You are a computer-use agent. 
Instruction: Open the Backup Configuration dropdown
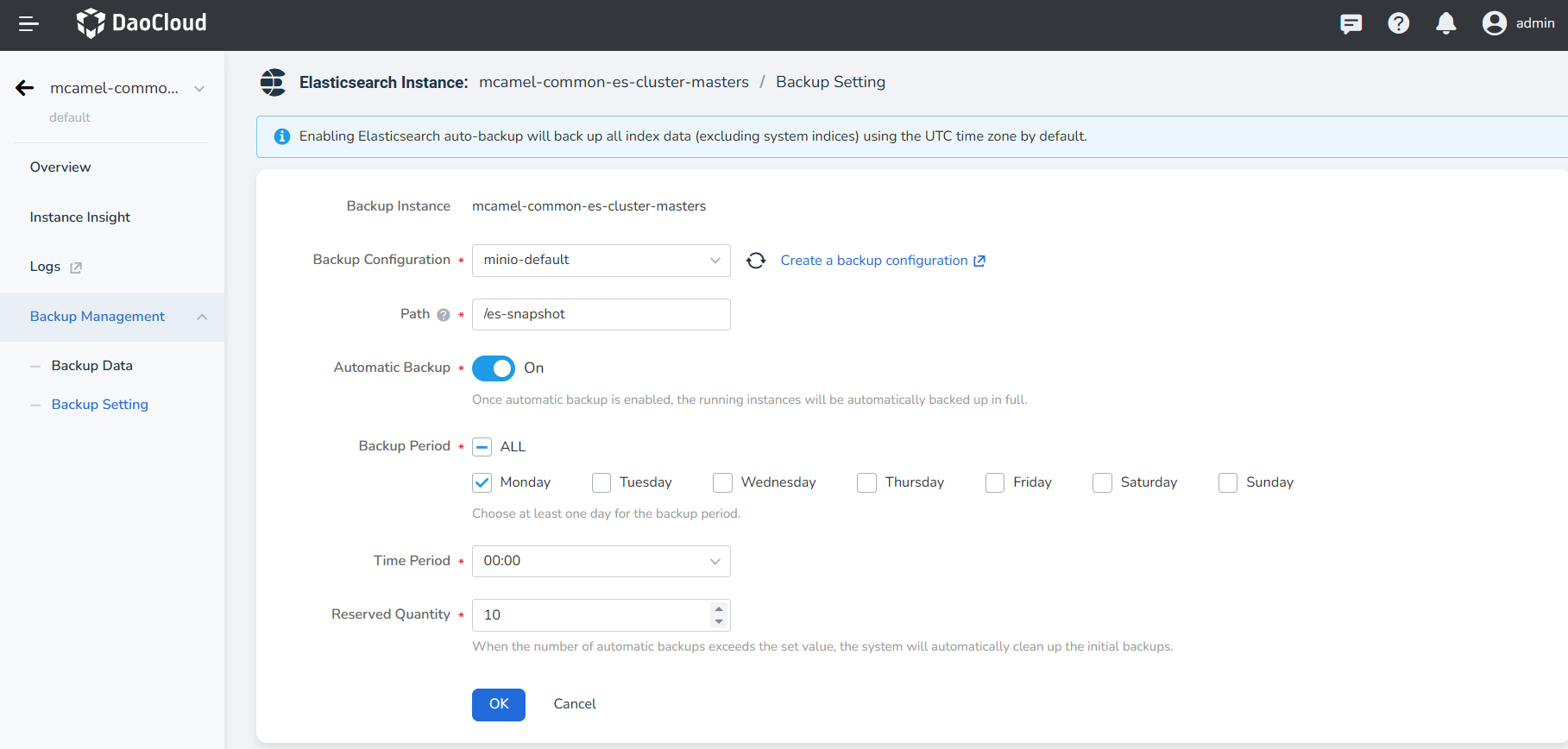[x=601, y=261]
